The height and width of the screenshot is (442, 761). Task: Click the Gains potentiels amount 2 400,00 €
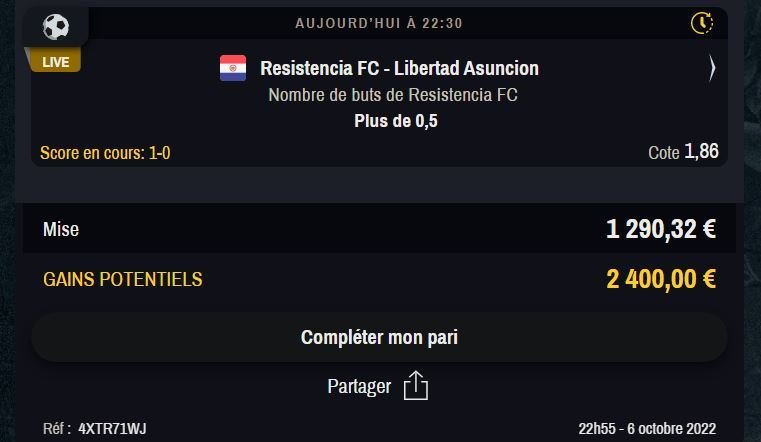click(x=661, y=279)
